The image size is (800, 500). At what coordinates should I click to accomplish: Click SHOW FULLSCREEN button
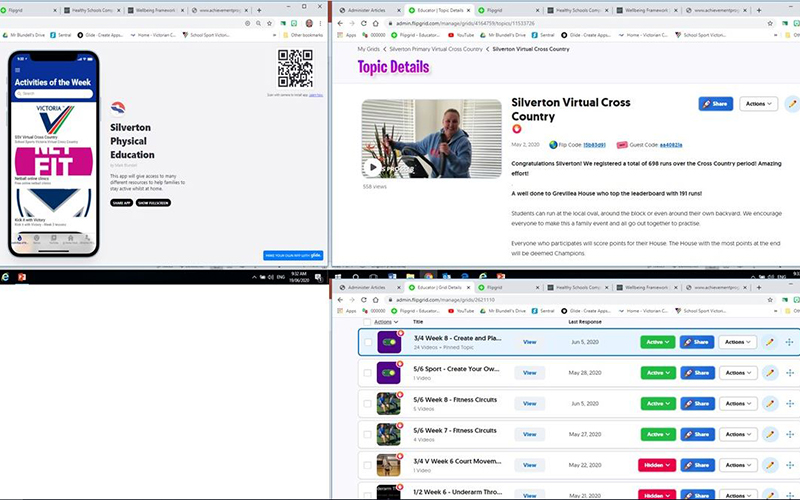point(154,203)
